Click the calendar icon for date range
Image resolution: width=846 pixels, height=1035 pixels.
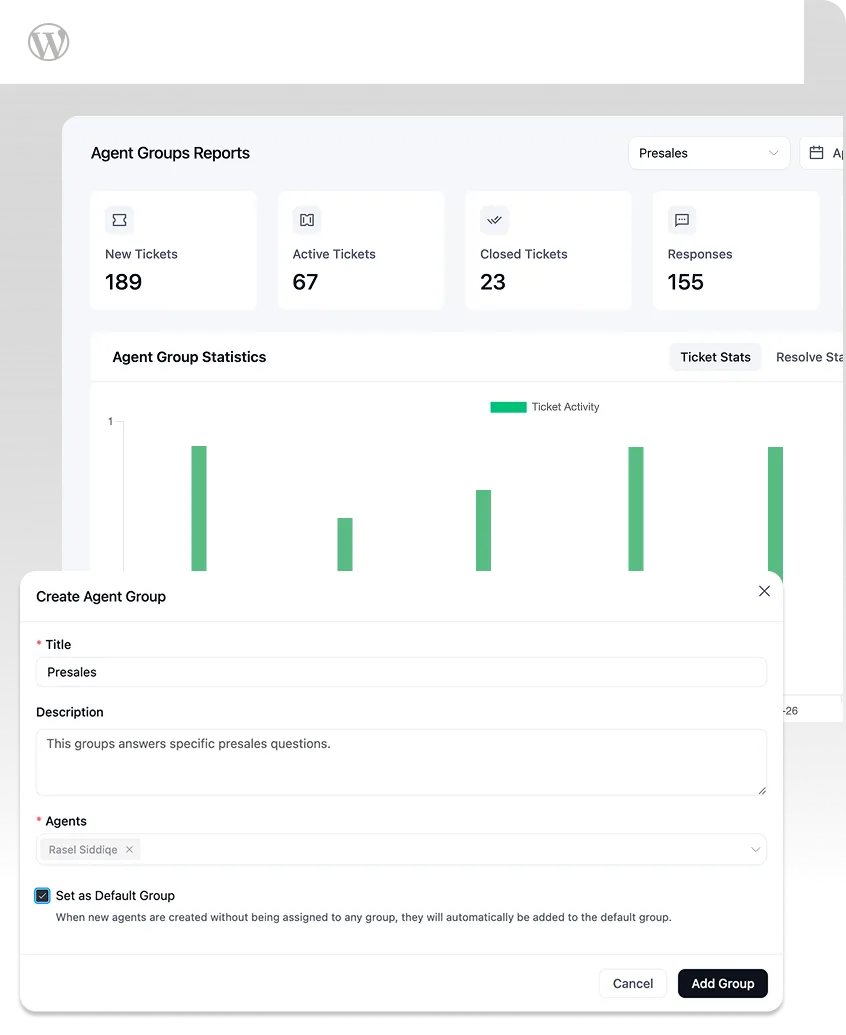pyautogui.click(x=816, y=153)
